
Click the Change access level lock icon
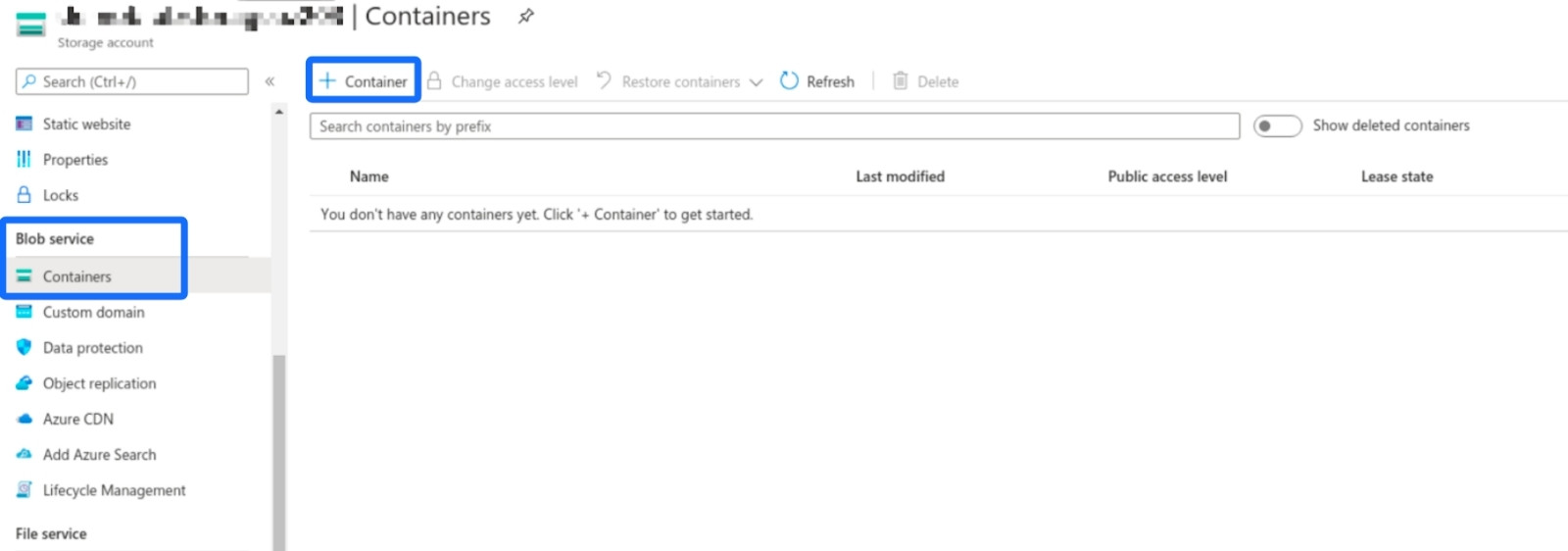coord(434,81)
